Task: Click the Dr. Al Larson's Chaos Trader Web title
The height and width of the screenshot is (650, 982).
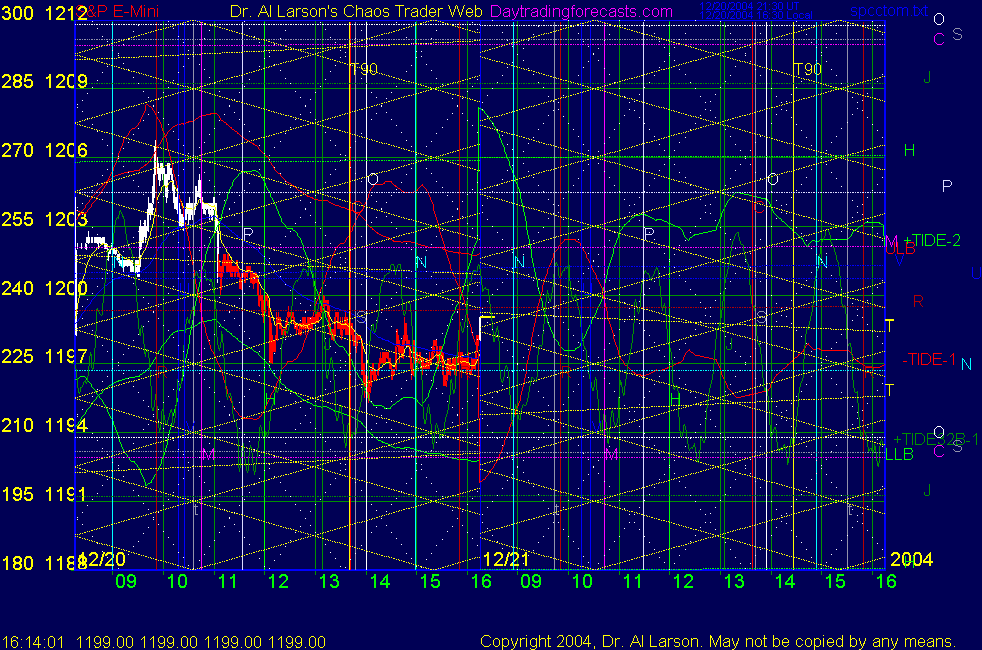Action: (356, 11)
